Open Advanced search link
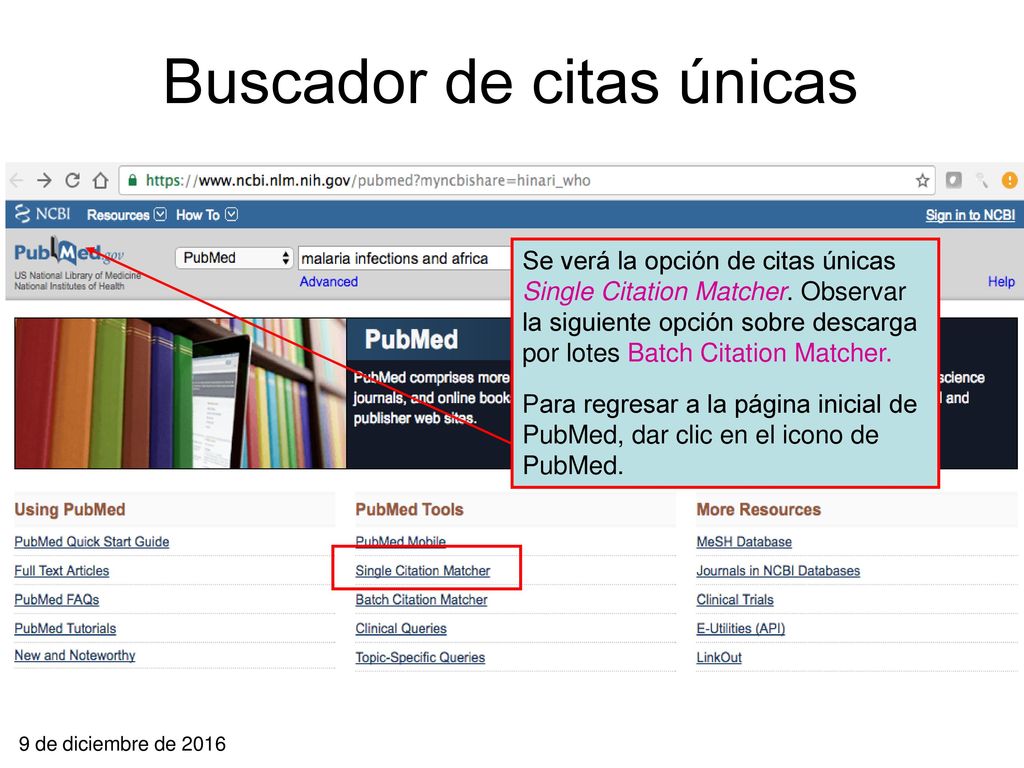Viewport: 1024px width, 768px height. click(328, 281)
